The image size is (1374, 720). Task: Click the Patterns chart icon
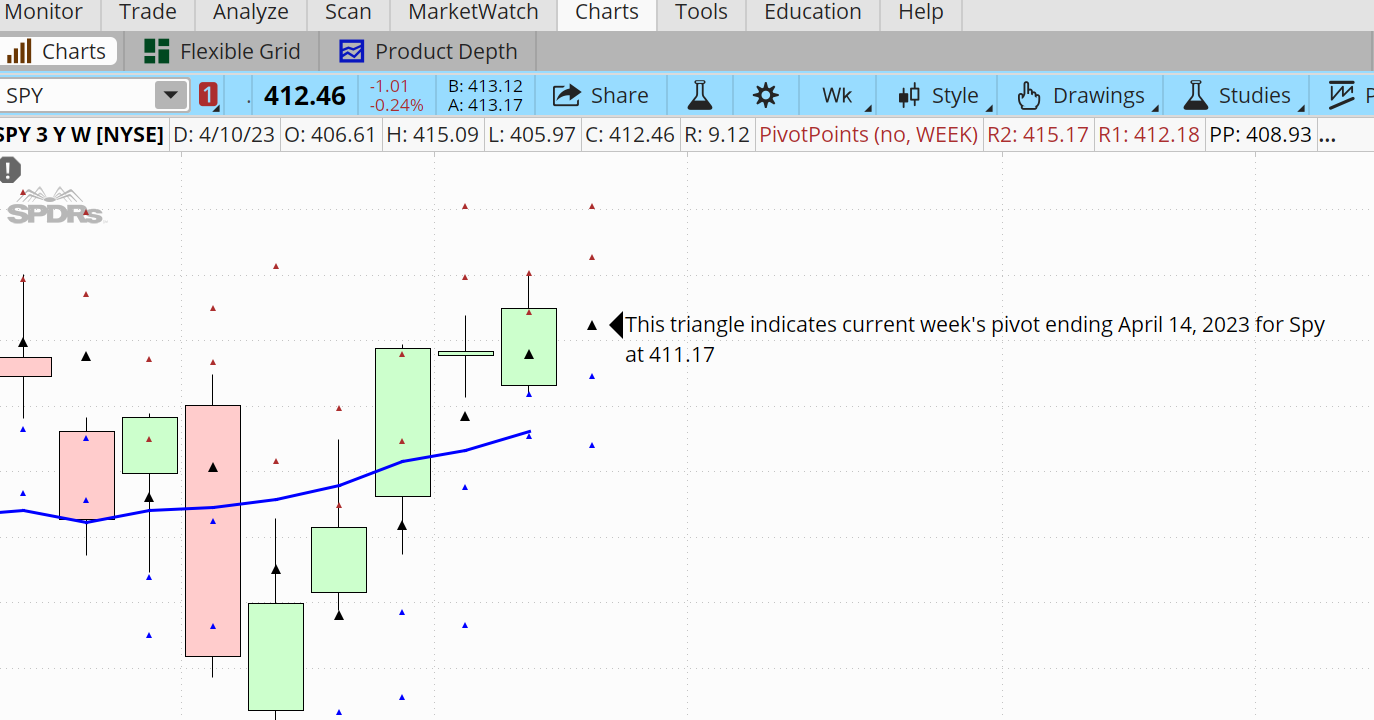pos(1342,95)
